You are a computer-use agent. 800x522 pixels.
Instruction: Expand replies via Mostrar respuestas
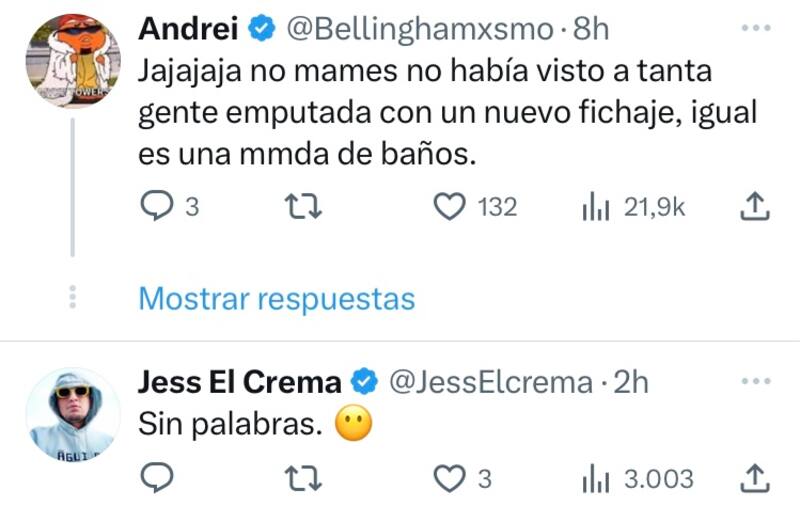click(275, 298)
